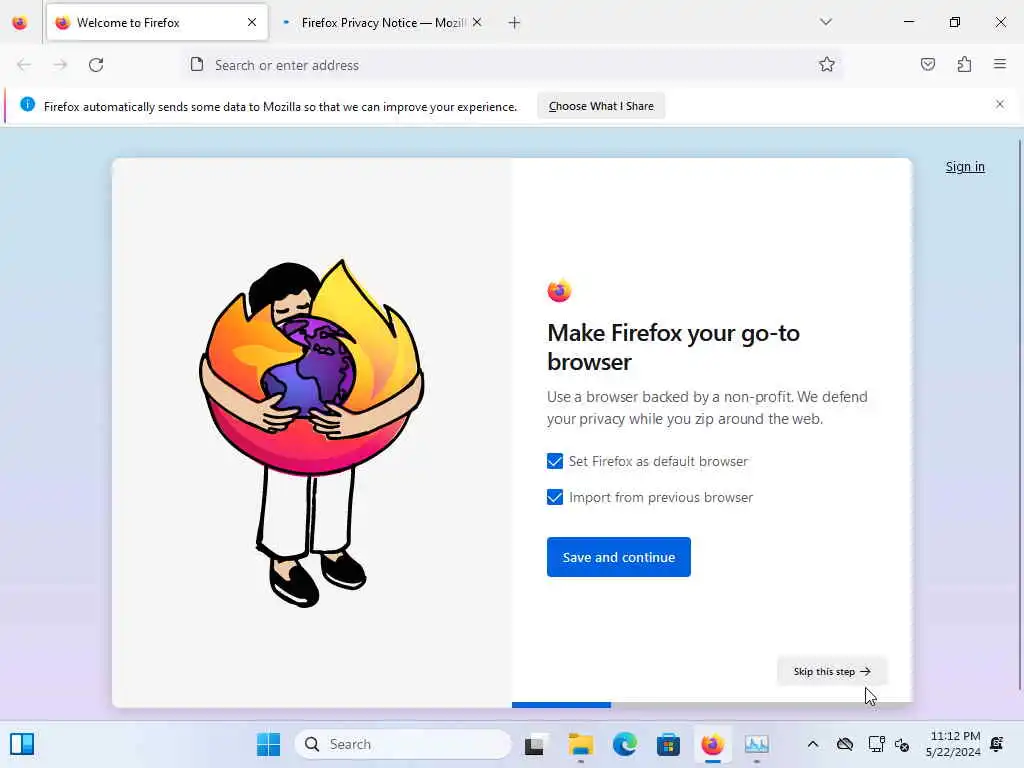
Task: Switch to Welcome to Firefox tab
Action: 157,23
